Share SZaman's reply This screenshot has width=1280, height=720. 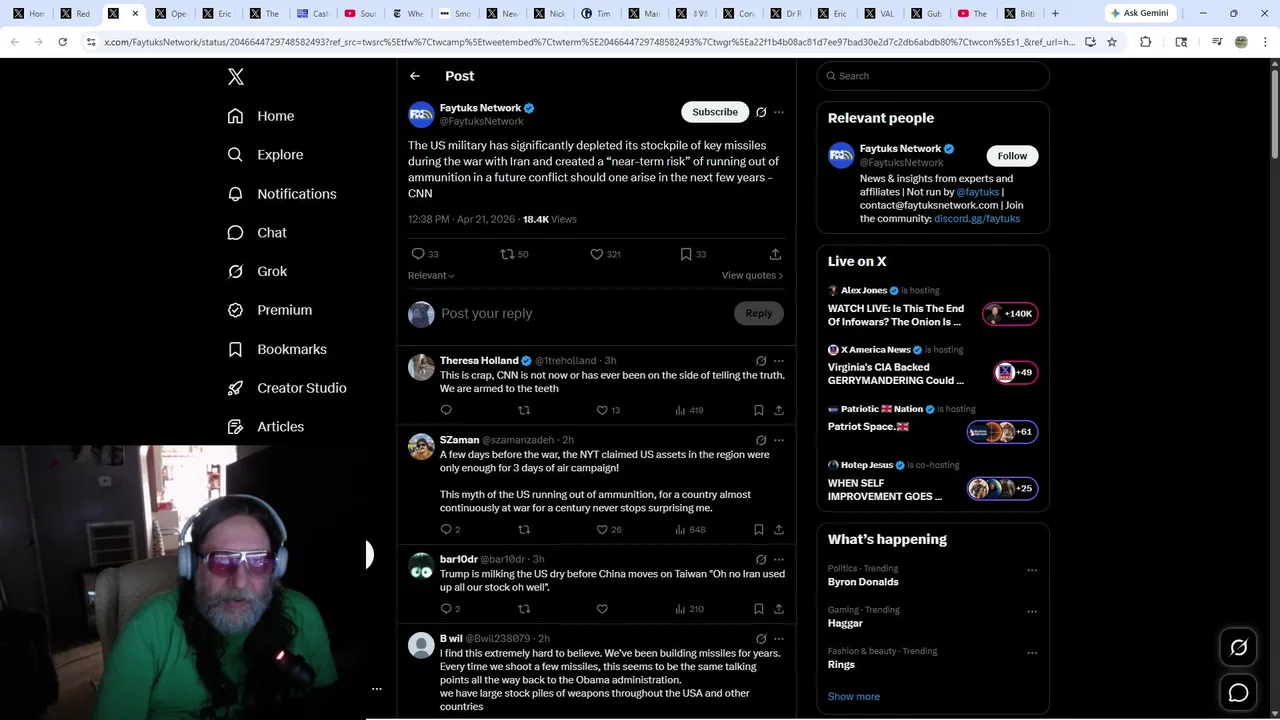click(x=779, y=529)
